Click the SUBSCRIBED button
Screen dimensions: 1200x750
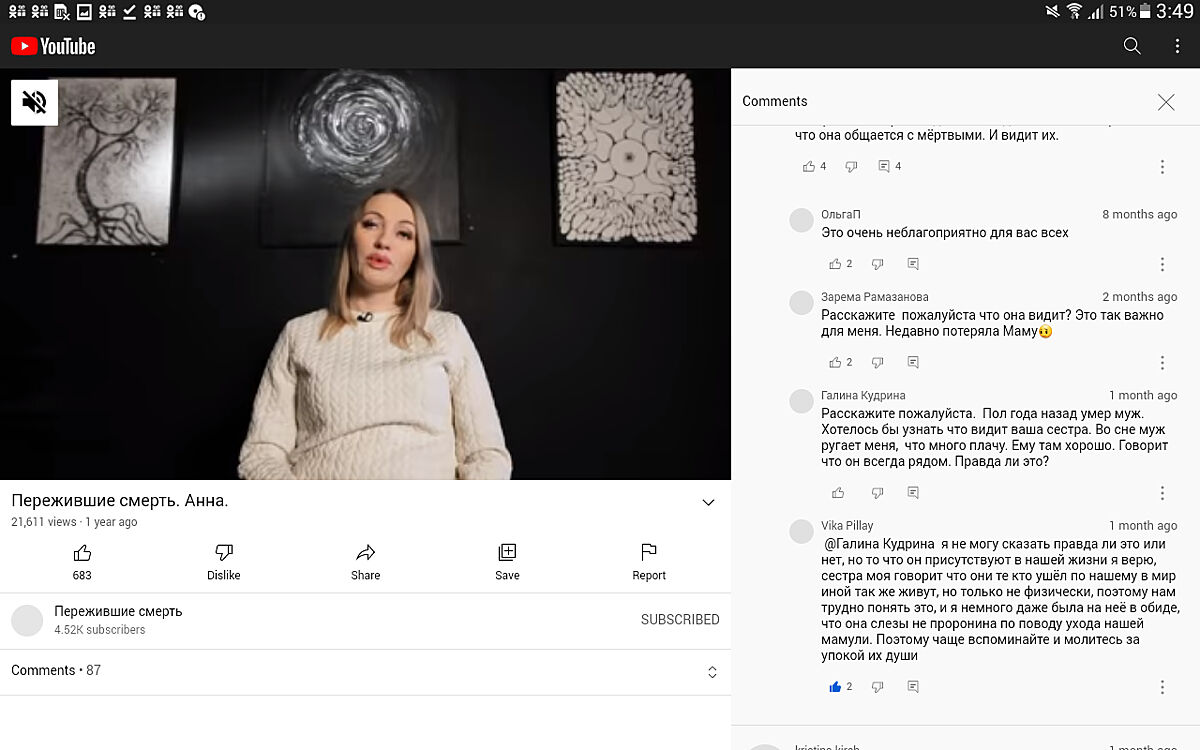click(680, 620)
